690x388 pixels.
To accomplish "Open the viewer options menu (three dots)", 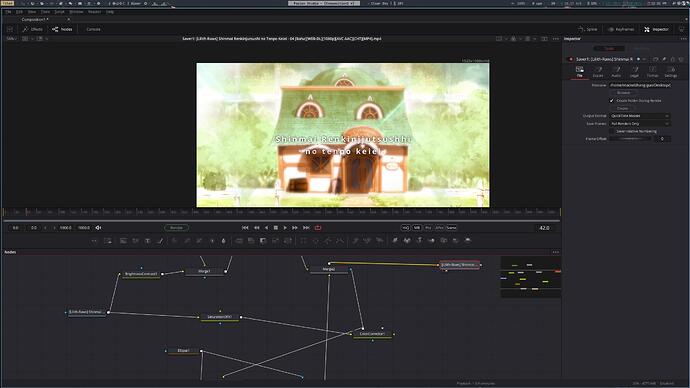I will (x=555, y=39).
